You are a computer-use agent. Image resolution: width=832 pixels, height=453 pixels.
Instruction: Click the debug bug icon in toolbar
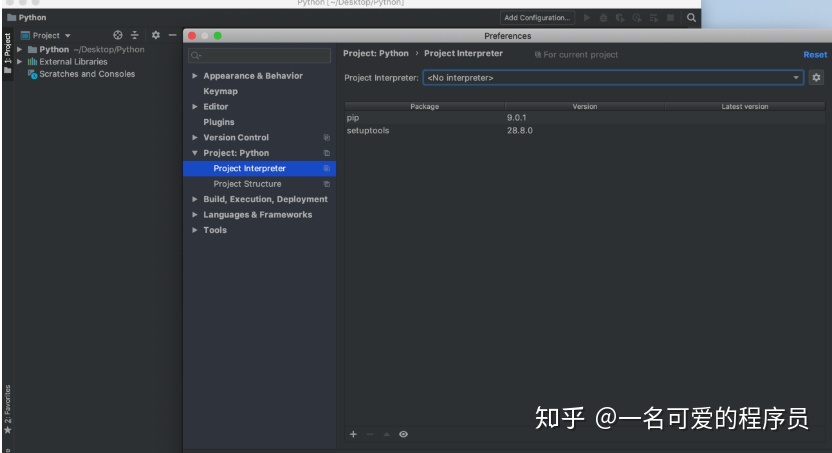(x=603, y=18)
